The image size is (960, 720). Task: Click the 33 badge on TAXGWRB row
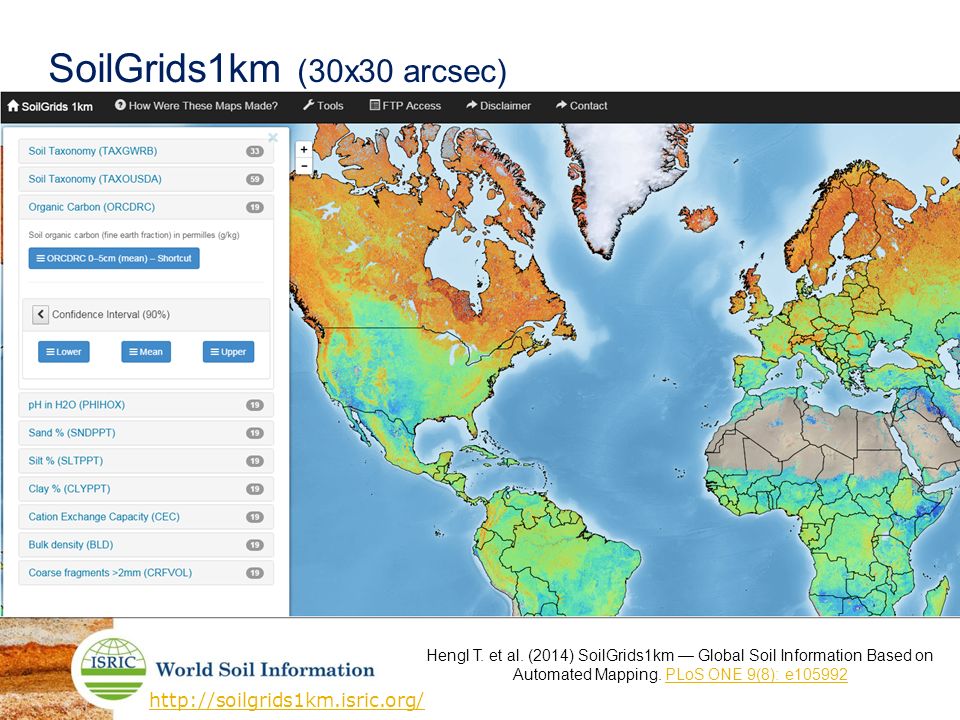pos(255,151)
